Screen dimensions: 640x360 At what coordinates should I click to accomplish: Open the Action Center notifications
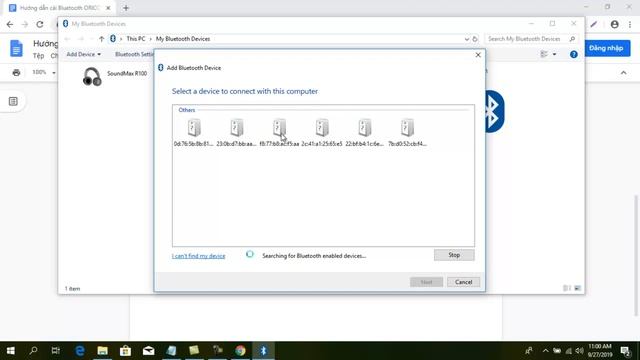click(x=624, y=351)
